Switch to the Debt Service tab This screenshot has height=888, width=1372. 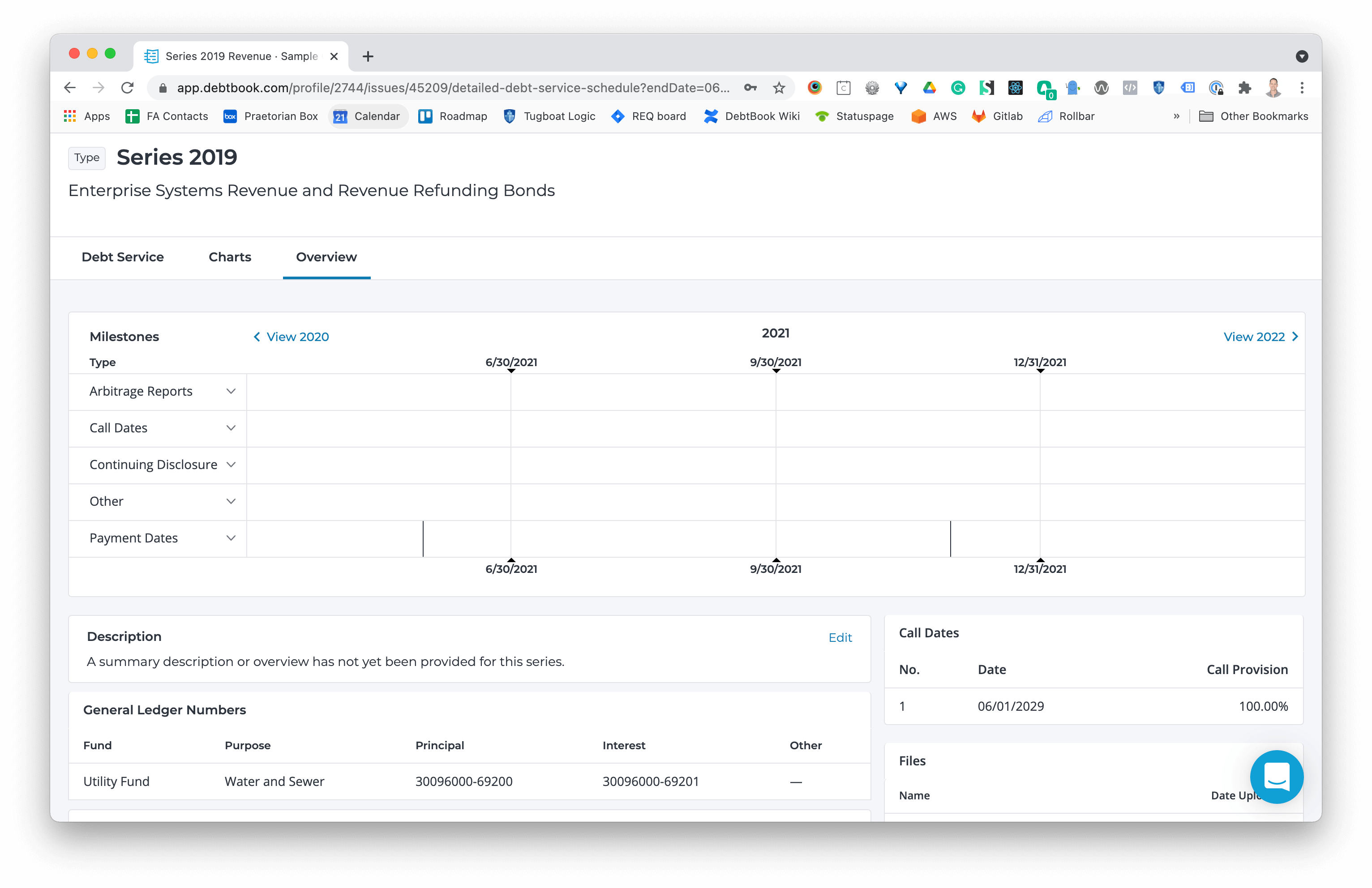coord(123,257)
